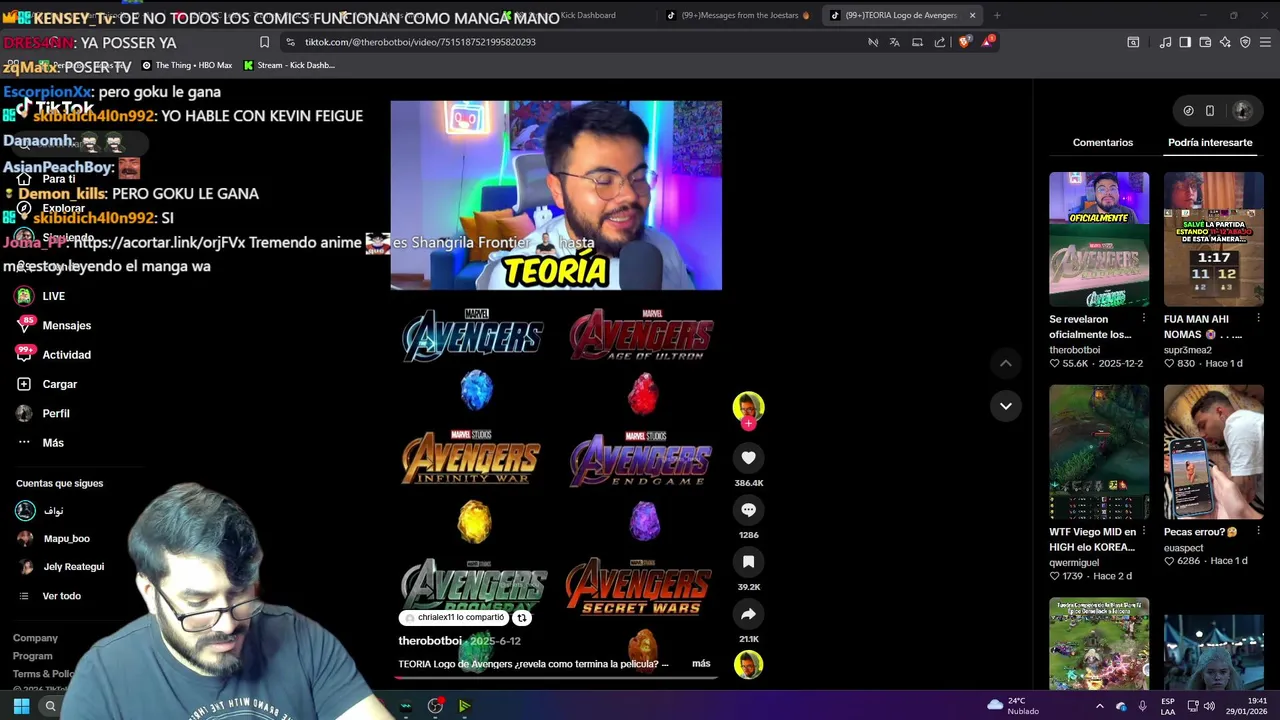Screen dimensions: 1280x720
Task: Open the Brave Rewards triangle icon
Action: pyautogui.click(x=988, y=42)
